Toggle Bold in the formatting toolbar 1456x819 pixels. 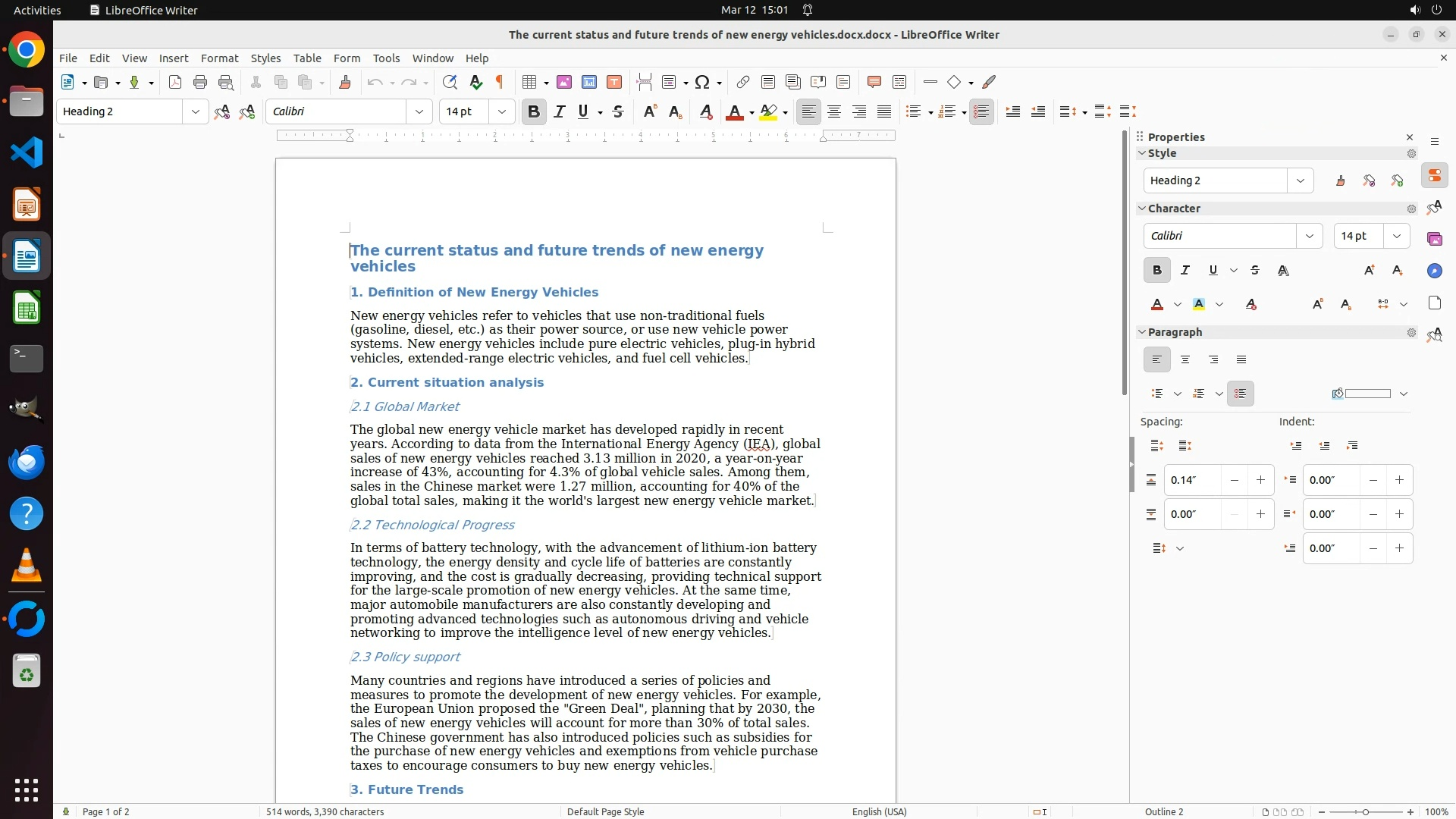tap(534, 111)
